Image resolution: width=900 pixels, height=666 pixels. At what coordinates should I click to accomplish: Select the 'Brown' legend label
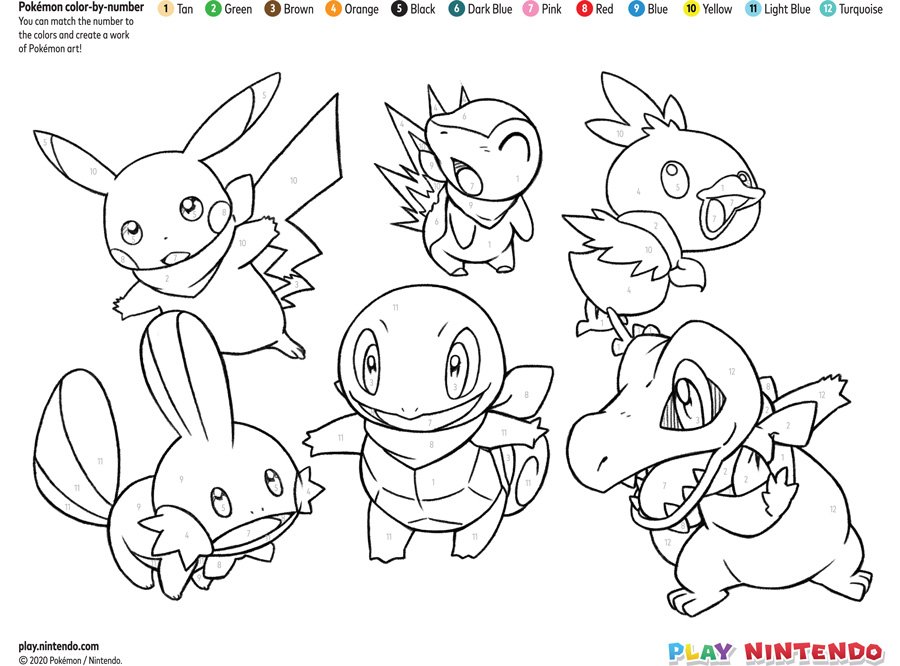point(298,9)
